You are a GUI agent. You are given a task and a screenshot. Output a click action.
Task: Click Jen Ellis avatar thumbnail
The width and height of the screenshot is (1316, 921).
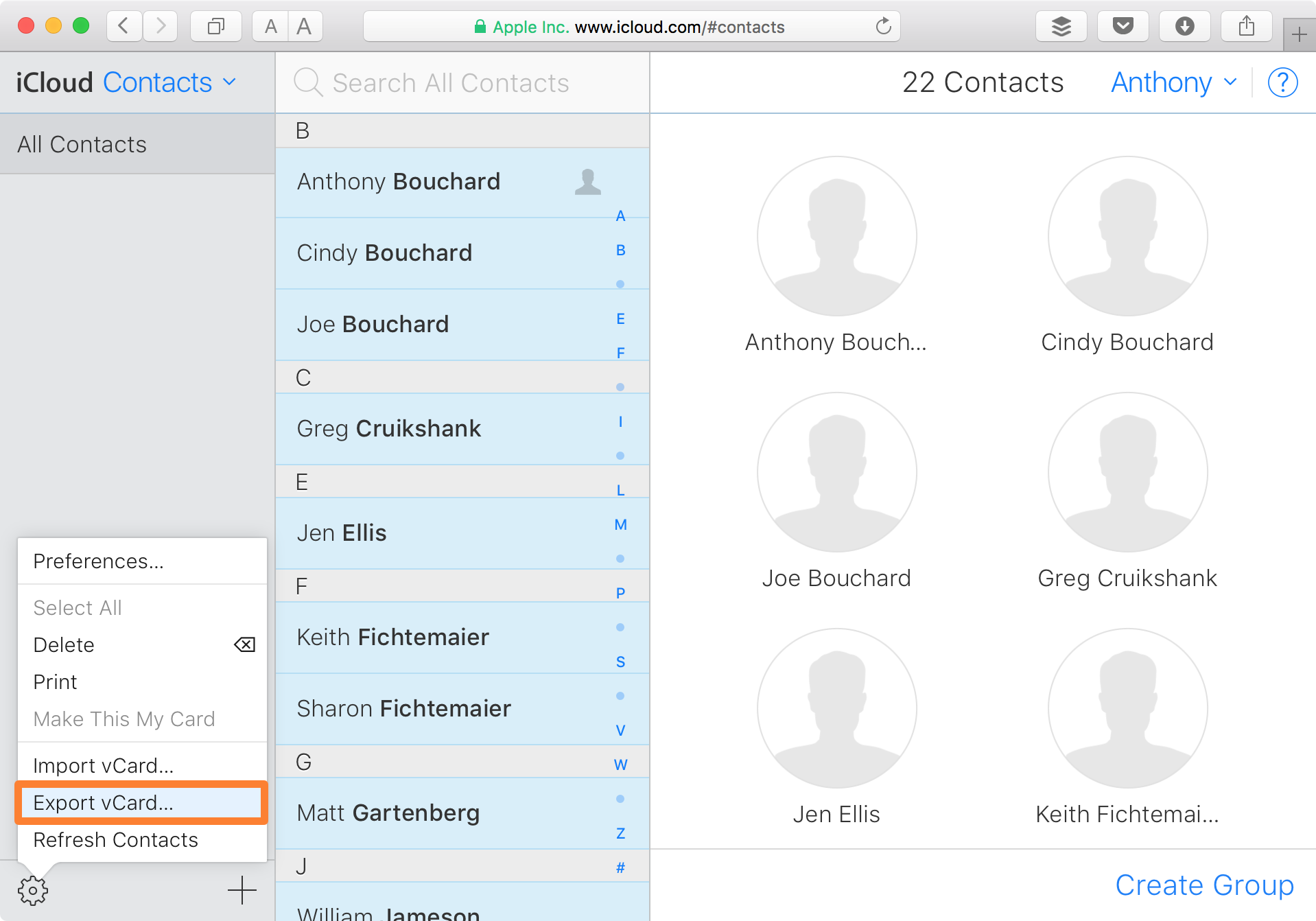[x=836, y=708]
